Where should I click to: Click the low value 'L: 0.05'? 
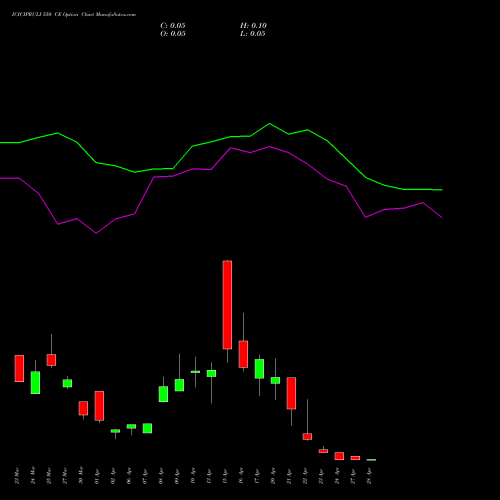pos(253,34)
